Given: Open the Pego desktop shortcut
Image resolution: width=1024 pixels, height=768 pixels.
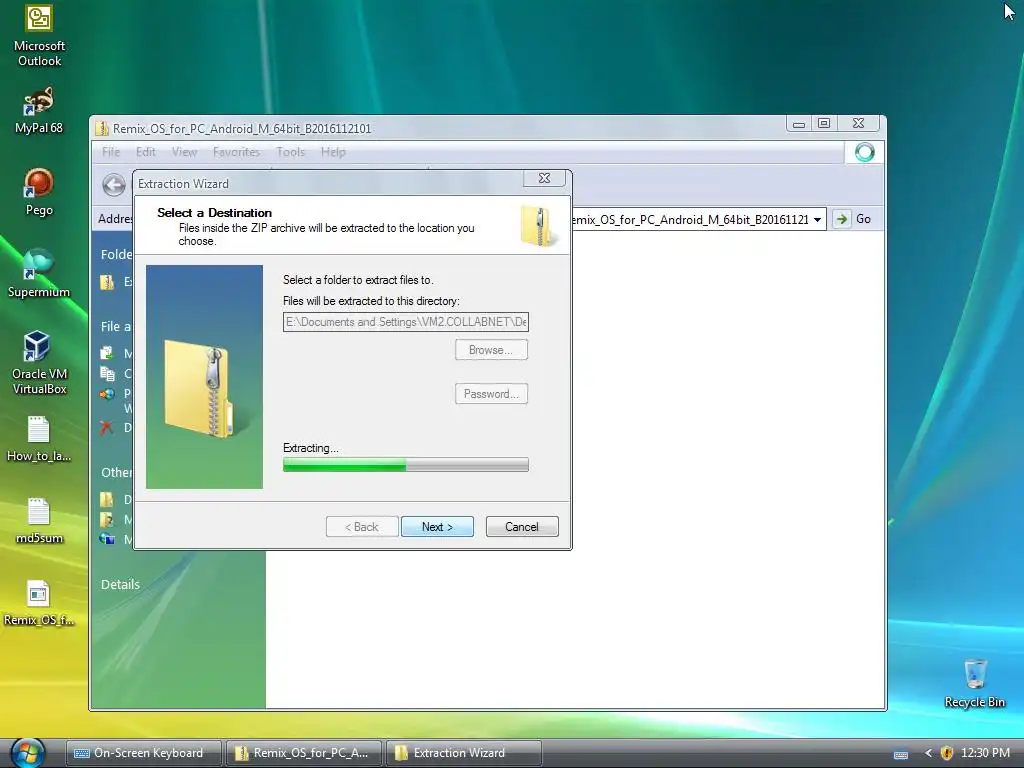Looking at the screenshot, I should coord(39,192).
